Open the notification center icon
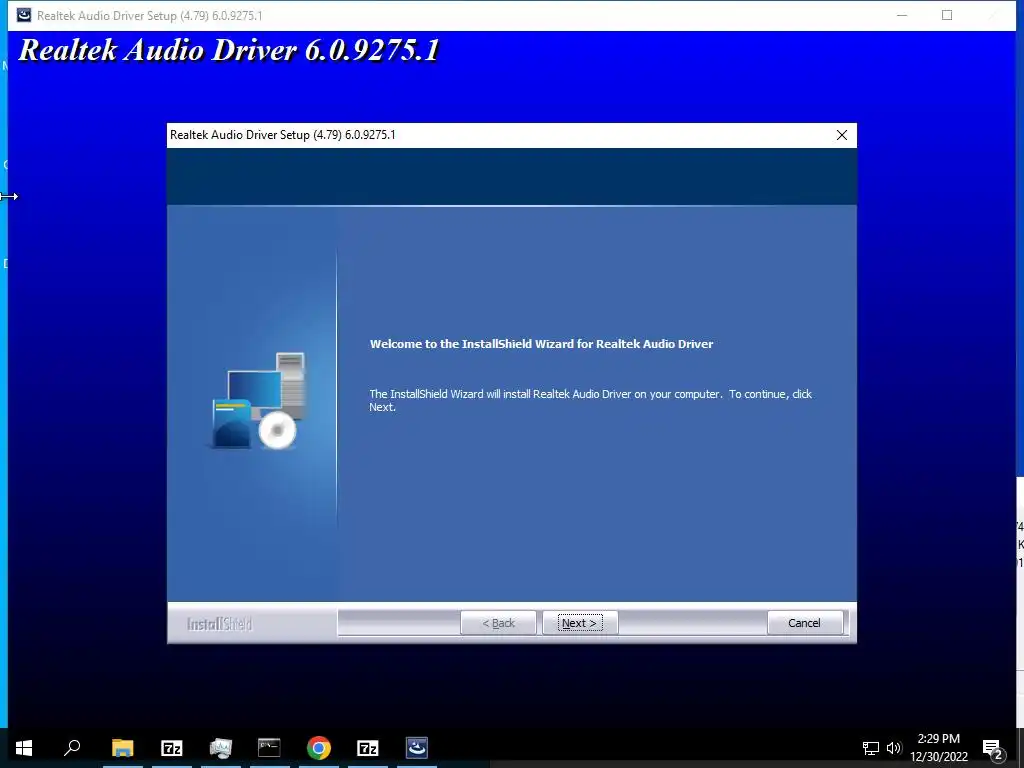Screen dimensions: 1024x768 (x=993, y=748)
